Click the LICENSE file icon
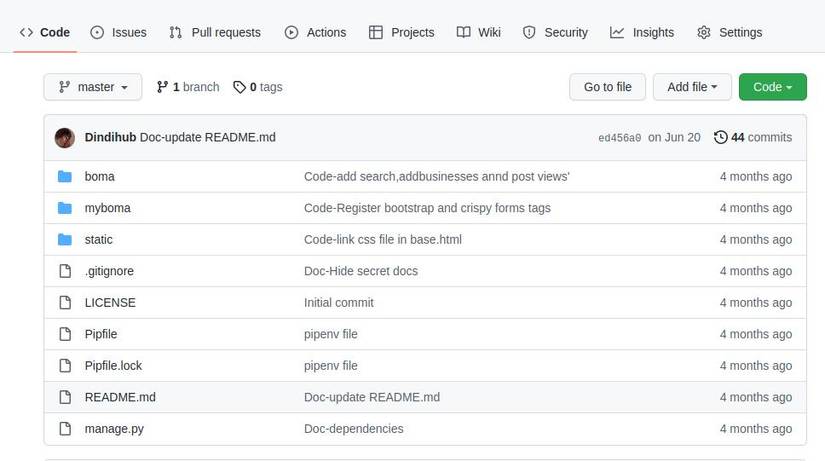 65,303
